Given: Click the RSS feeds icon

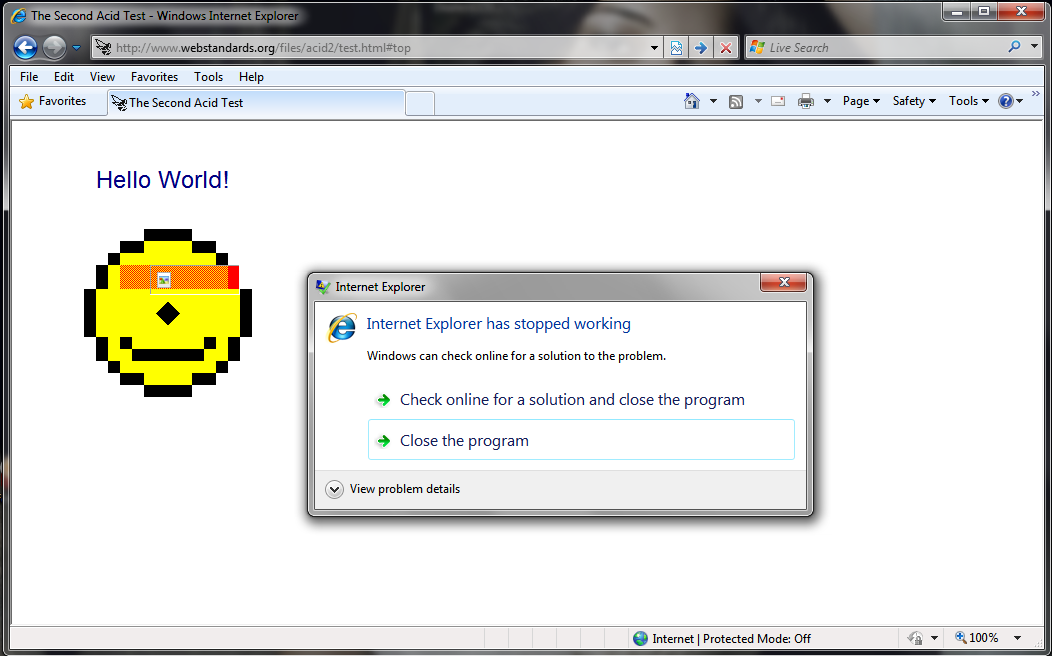Looking at the screenshot, I should point(736,101).
